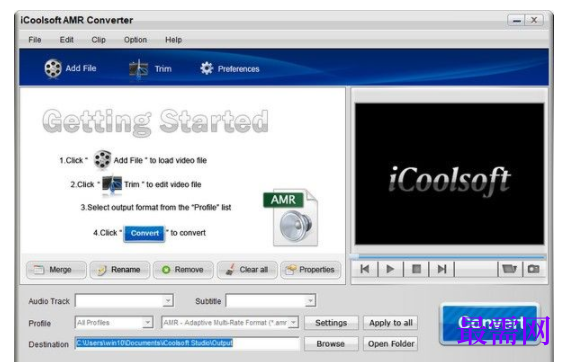Viewport: 569px width, 362px height.
Task: Click the film reel icon in step 1
Action: pos(102,160)
